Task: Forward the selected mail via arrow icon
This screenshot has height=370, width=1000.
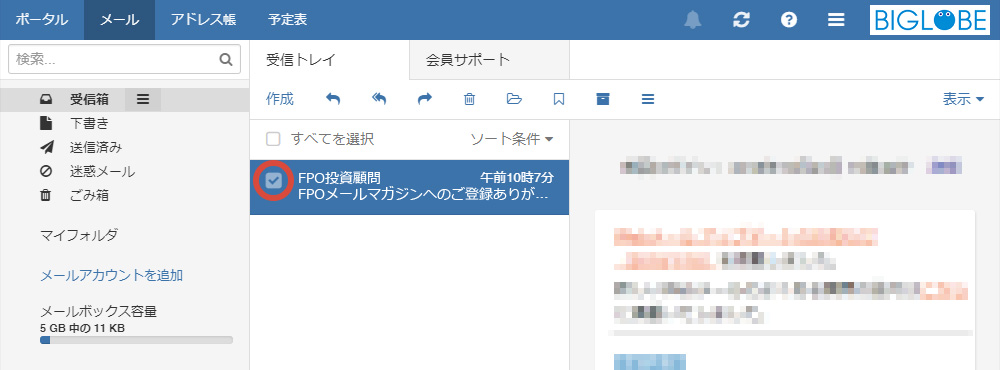Action: pyautogui.click(x=425, y=99)
